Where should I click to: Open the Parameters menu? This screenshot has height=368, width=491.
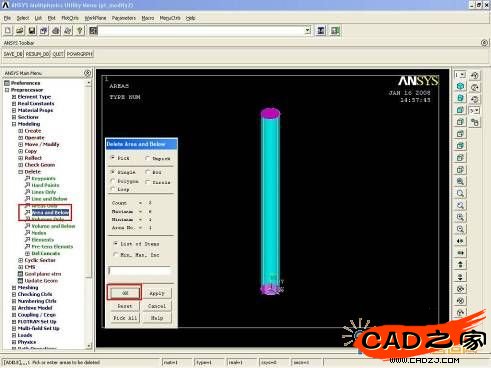(124, 18)
